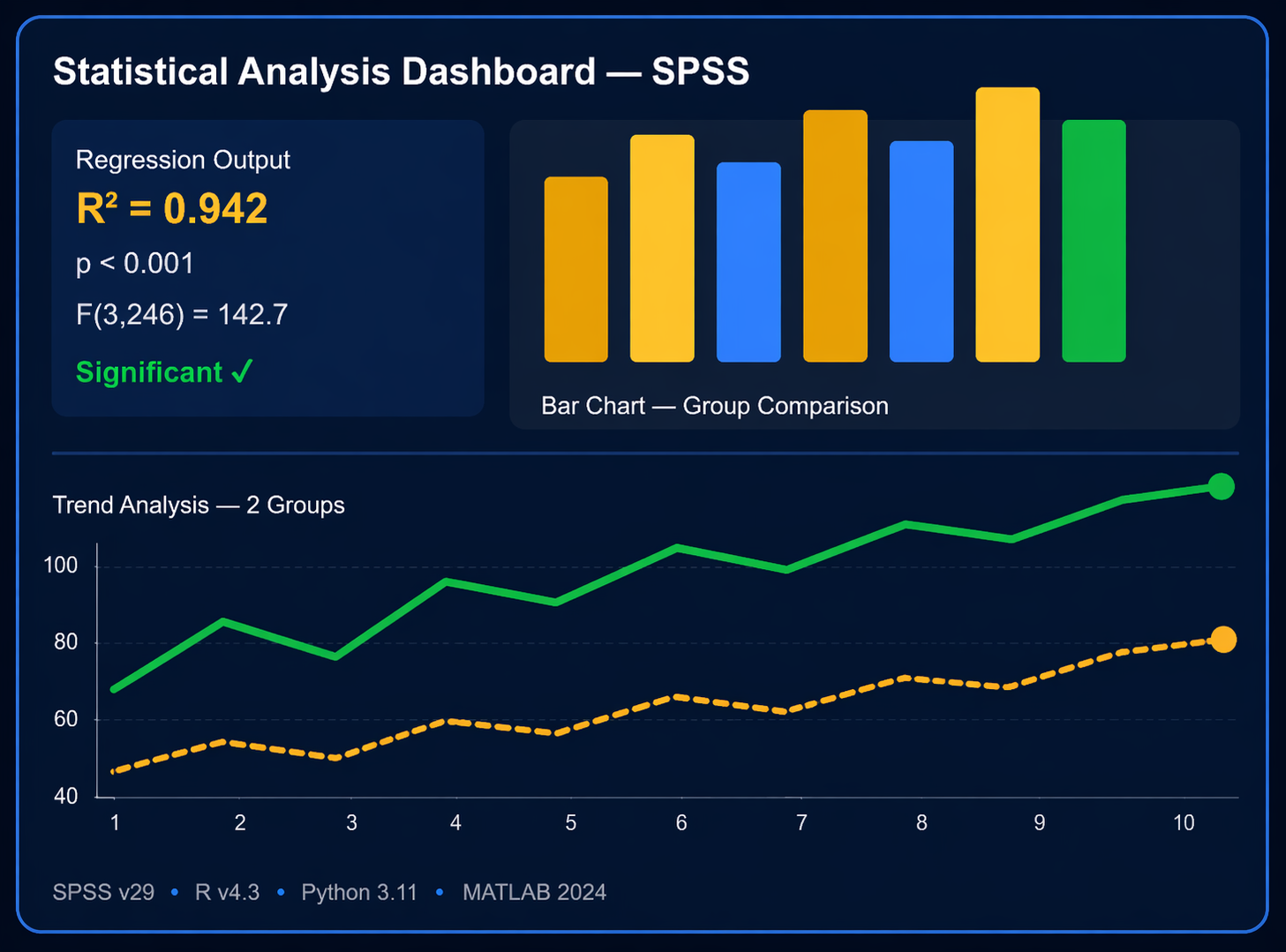
Task: Click the Regression Output heading
Action: (183, 160)
